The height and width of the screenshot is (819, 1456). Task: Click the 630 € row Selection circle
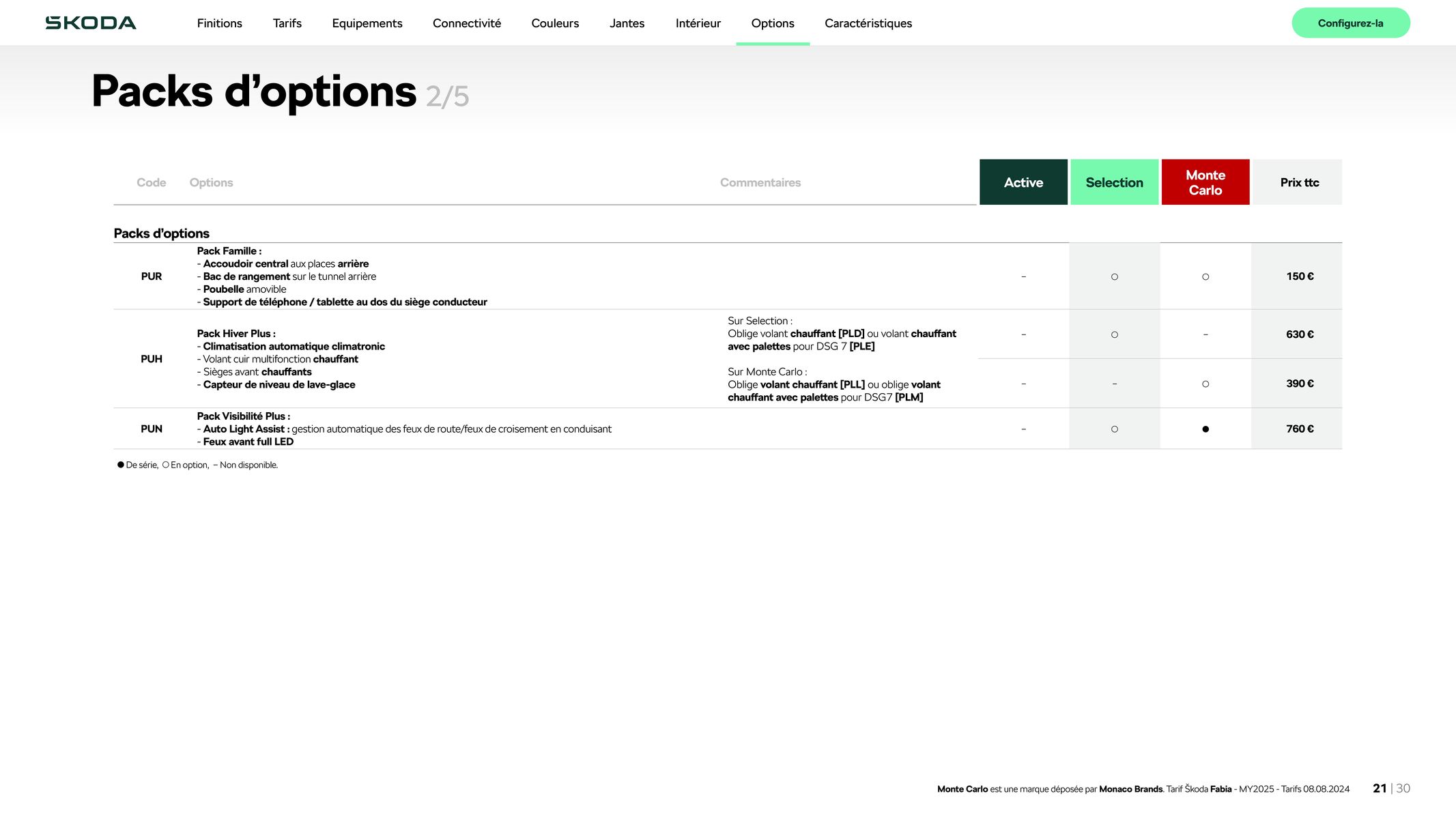[1114, 335]
